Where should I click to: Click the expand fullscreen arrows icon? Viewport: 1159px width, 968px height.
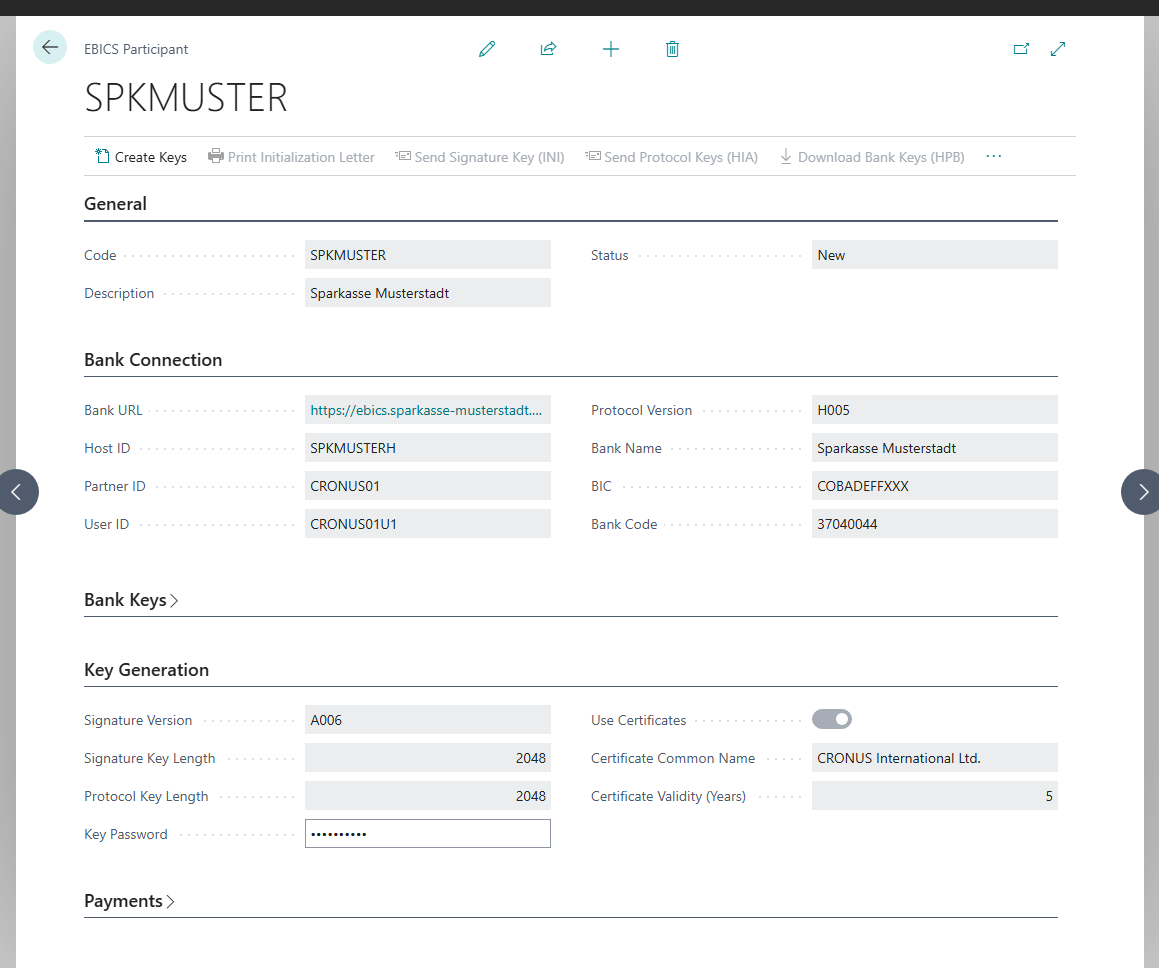[1058, 49]
